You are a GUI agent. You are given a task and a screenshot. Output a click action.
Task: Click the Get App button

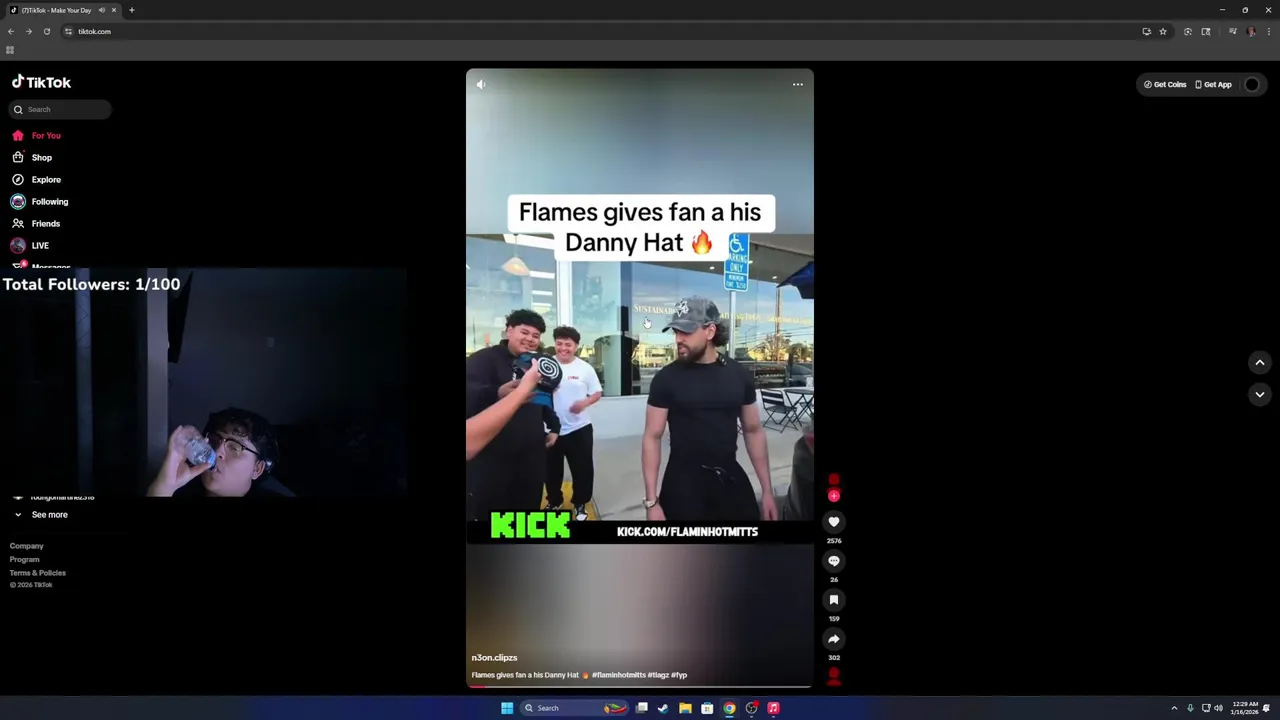click(1213, 84)
